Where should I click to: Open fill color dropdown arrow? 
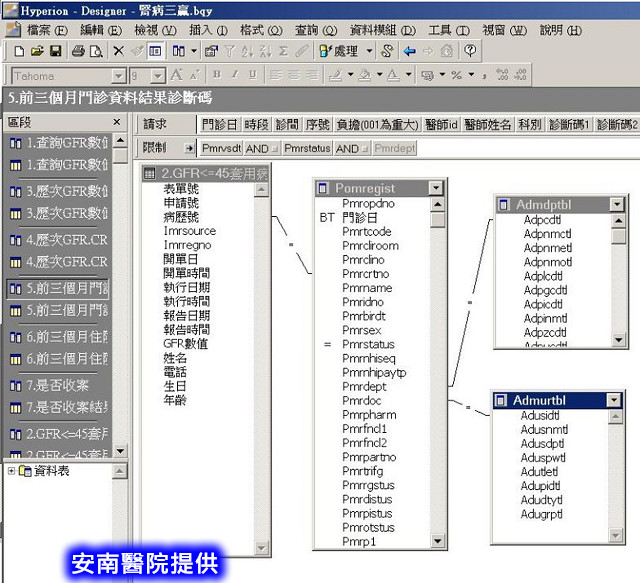(x=379, y=75)
